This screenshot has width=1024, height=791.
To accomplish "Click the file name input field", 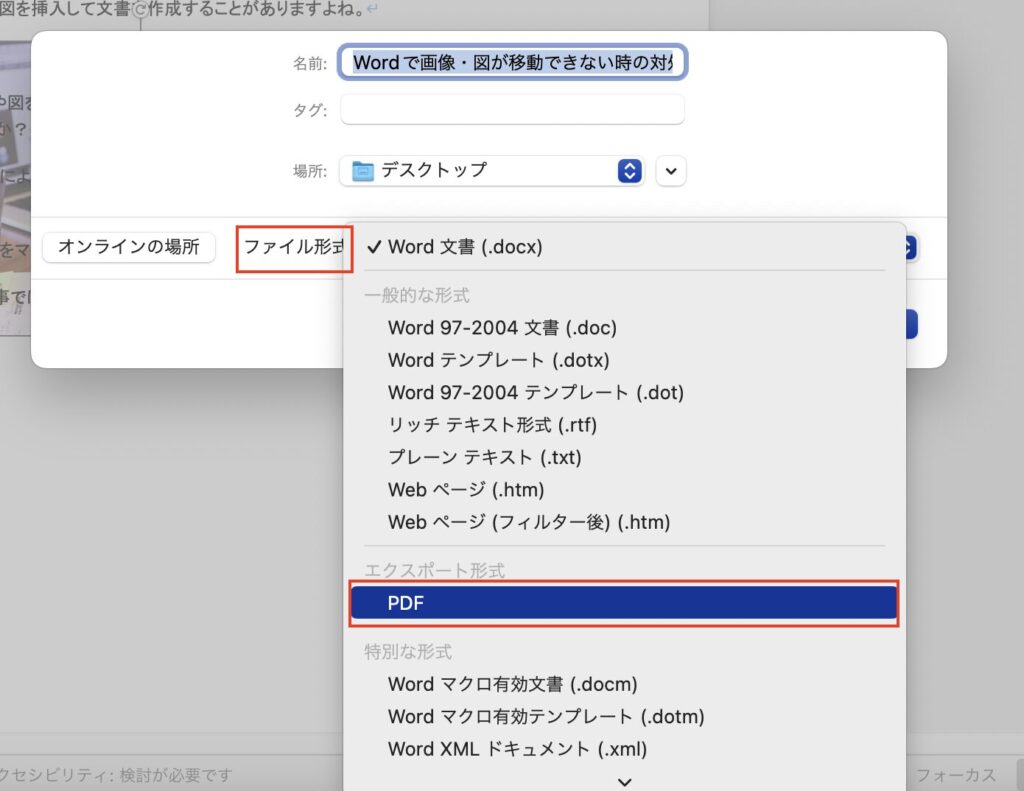I will [513, 62].
